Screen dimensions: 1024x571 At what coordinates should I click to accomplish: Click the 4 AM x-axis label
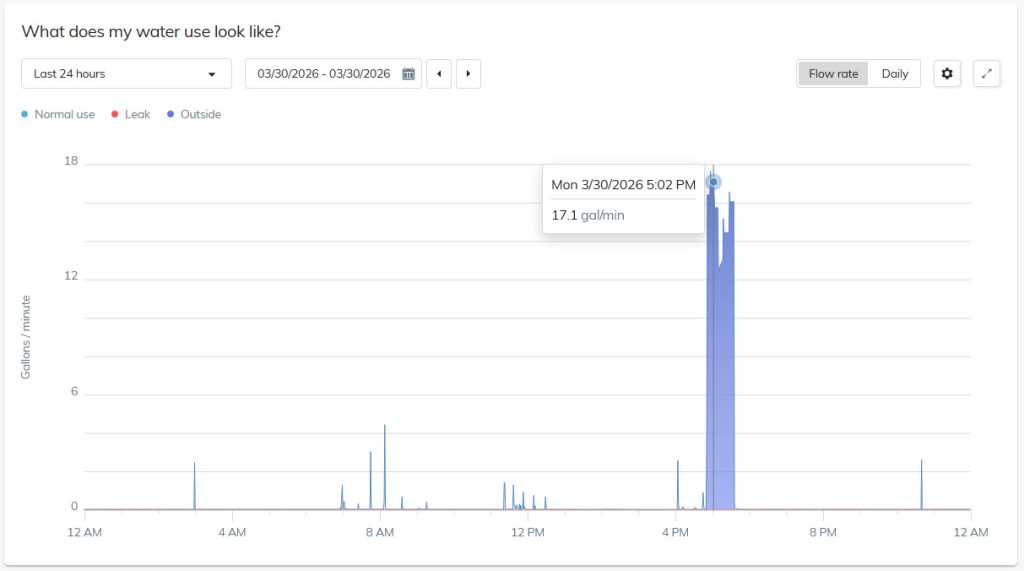(232, 532)
